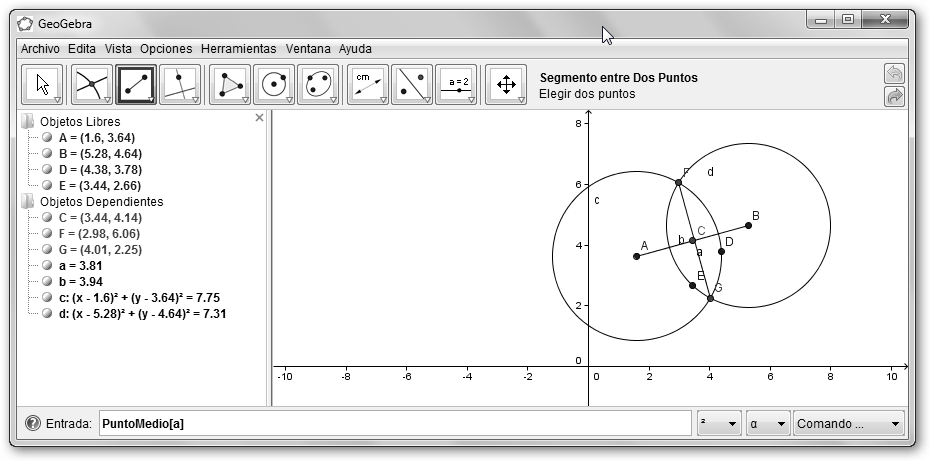Select the Polygon tool

click(x=230, y=84)
